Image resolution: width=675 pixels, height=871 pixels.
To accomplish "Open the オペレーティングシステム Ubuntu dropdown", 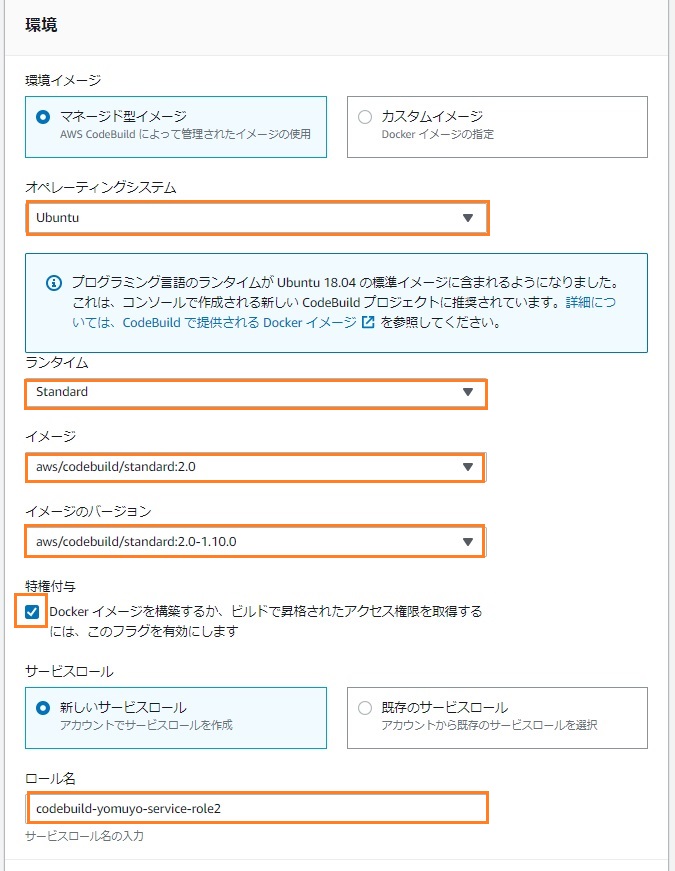I will point(257,218).
